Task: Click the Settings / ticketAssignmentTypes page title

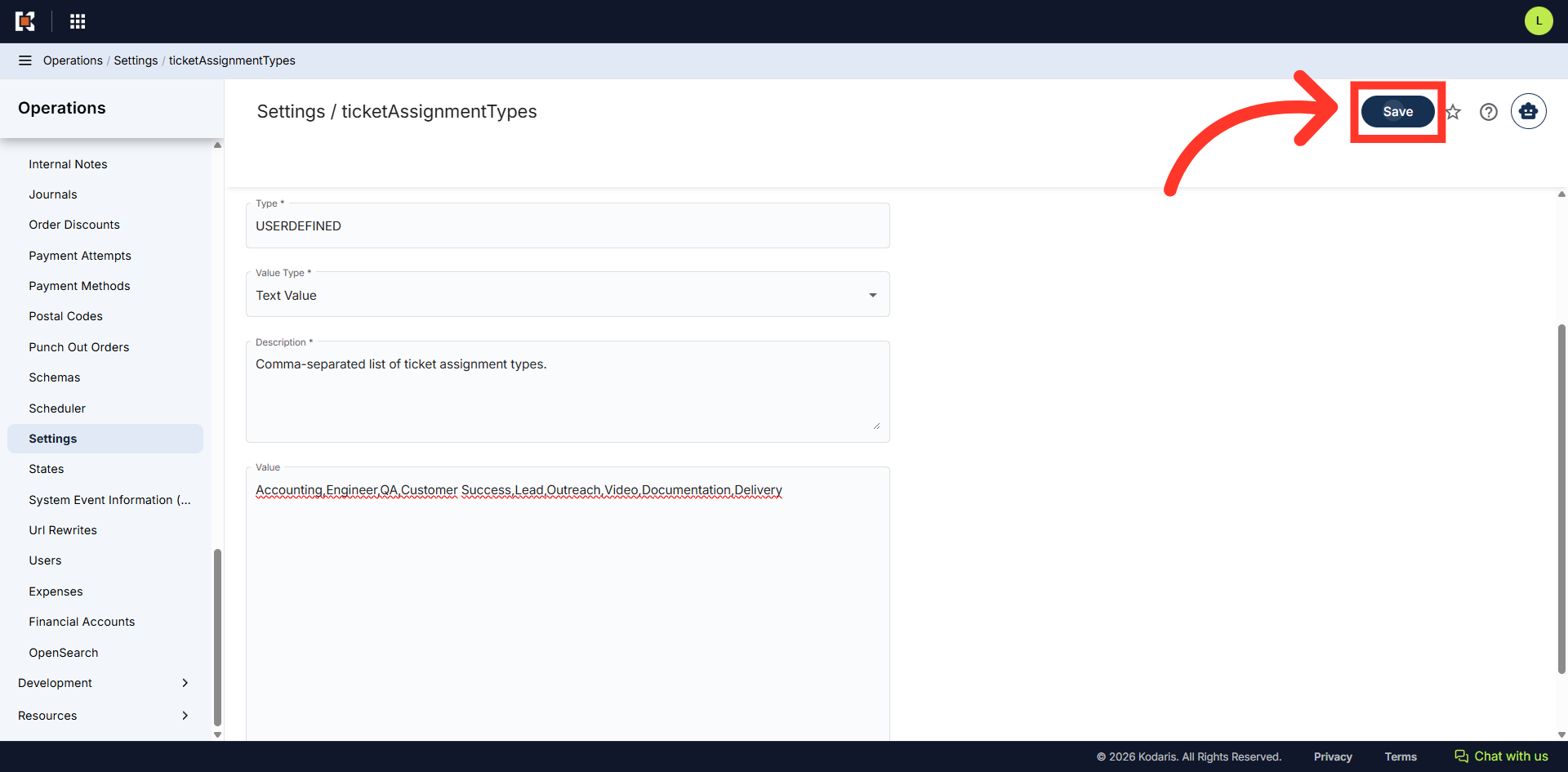Action: point(397,112)
